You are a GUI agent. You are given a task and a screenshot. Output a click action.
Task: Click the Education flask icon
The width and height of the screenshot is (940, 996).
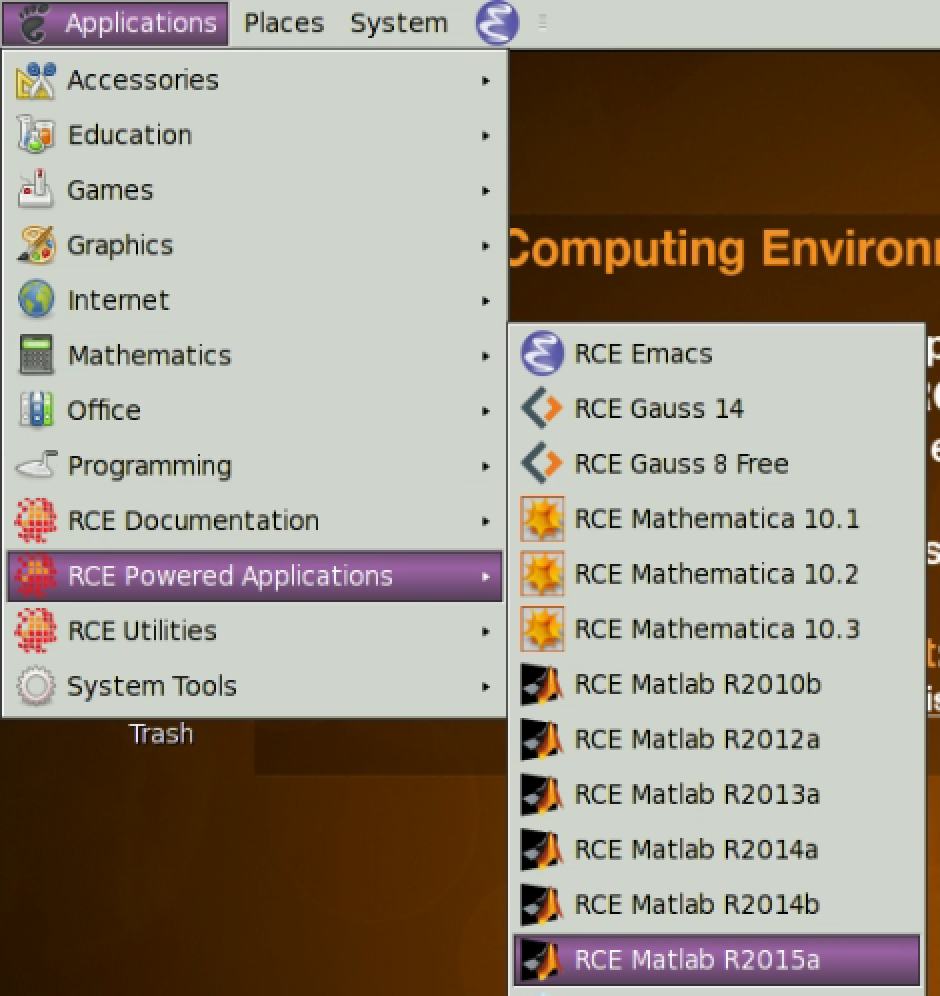(x=36, y=135)
